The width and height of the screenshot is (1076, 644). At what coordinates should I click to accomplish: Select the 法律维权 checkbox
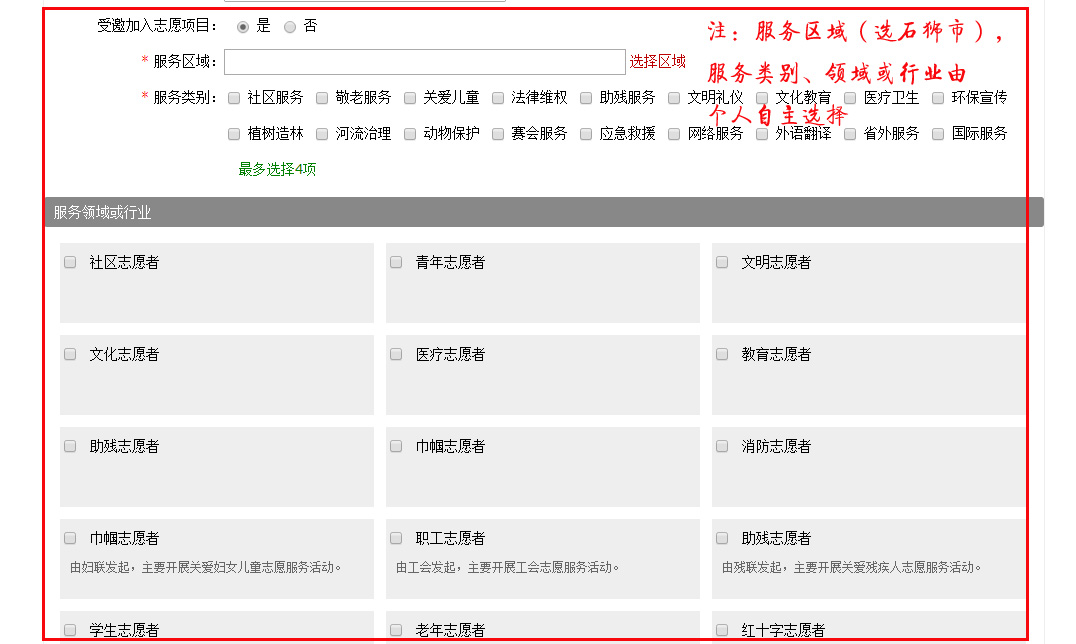498,98
